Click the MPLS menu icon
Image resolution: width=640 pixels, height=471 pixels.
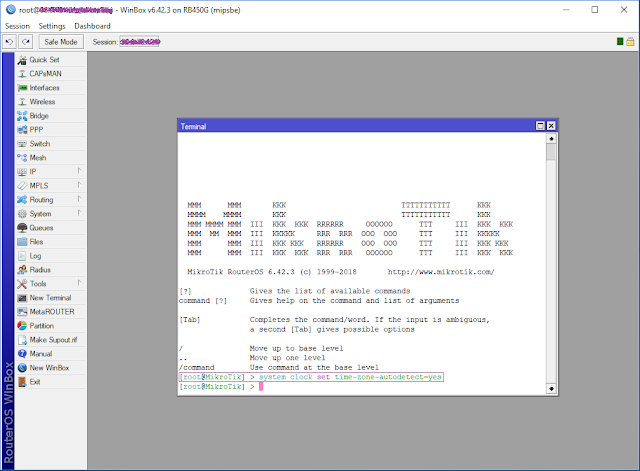22,186
